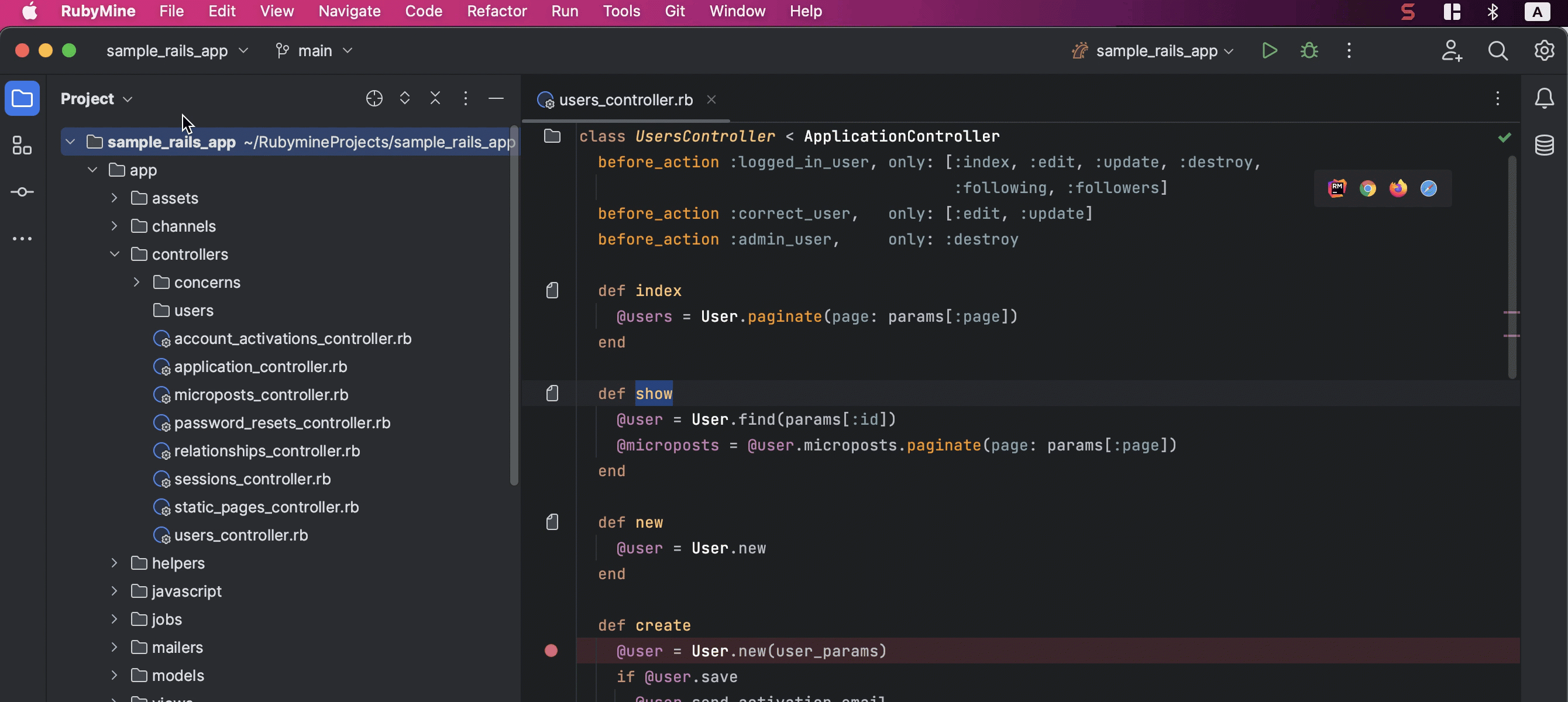Open the Commit tool window icon
This screenshot has width=1568, height=702.
(x=22, y=192)
